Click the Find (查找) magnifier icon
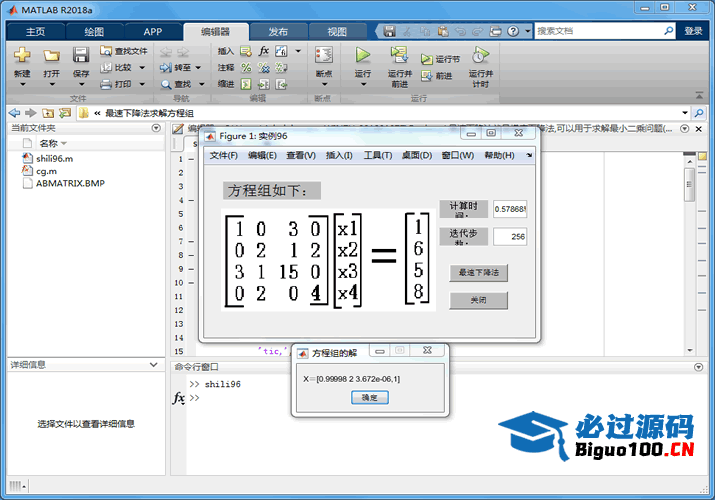This screenshot has width=715, height=500. (x=166, y=84)
